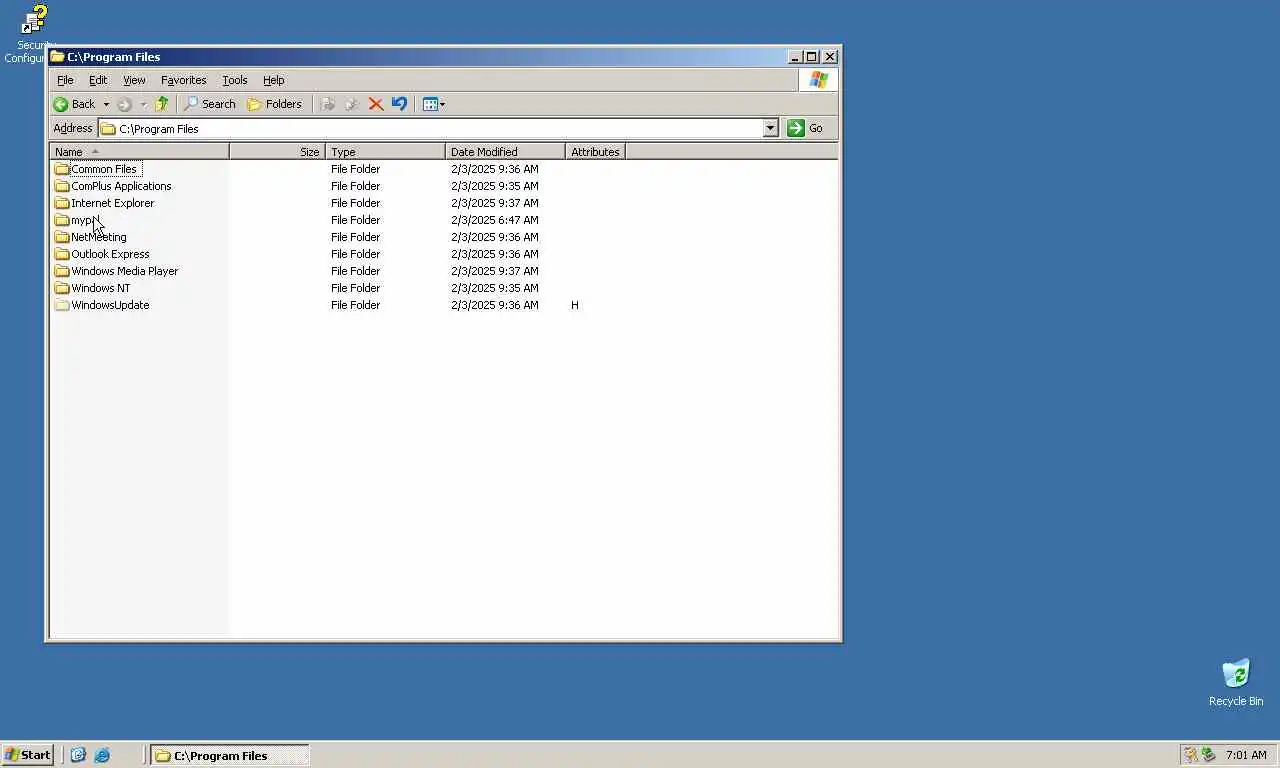Select the hidden WindowsUpdate folder icon
Image resolution: width=1280 pixels, height=768 pixels.
[x=62, y=305]
